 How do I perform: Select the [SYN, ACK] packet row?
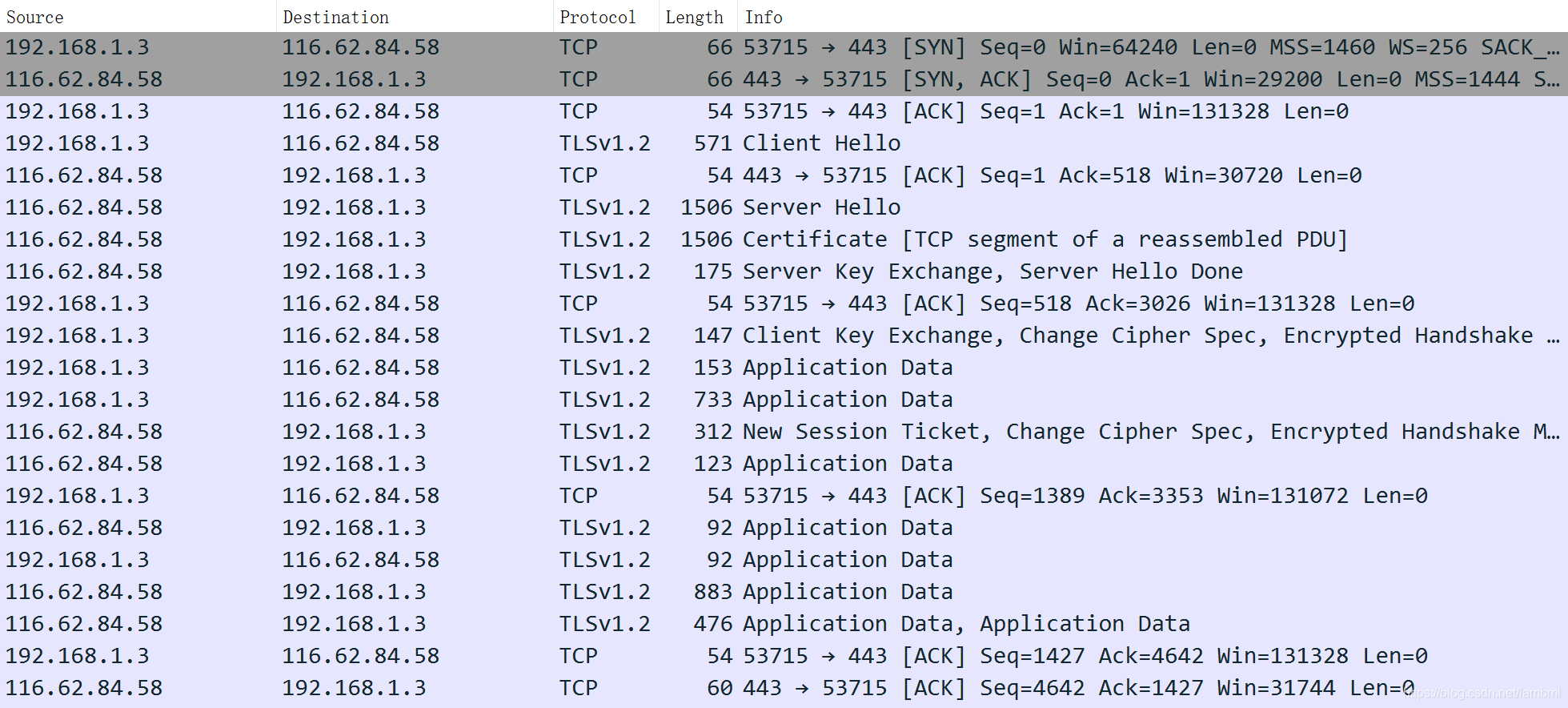(784, 80)
